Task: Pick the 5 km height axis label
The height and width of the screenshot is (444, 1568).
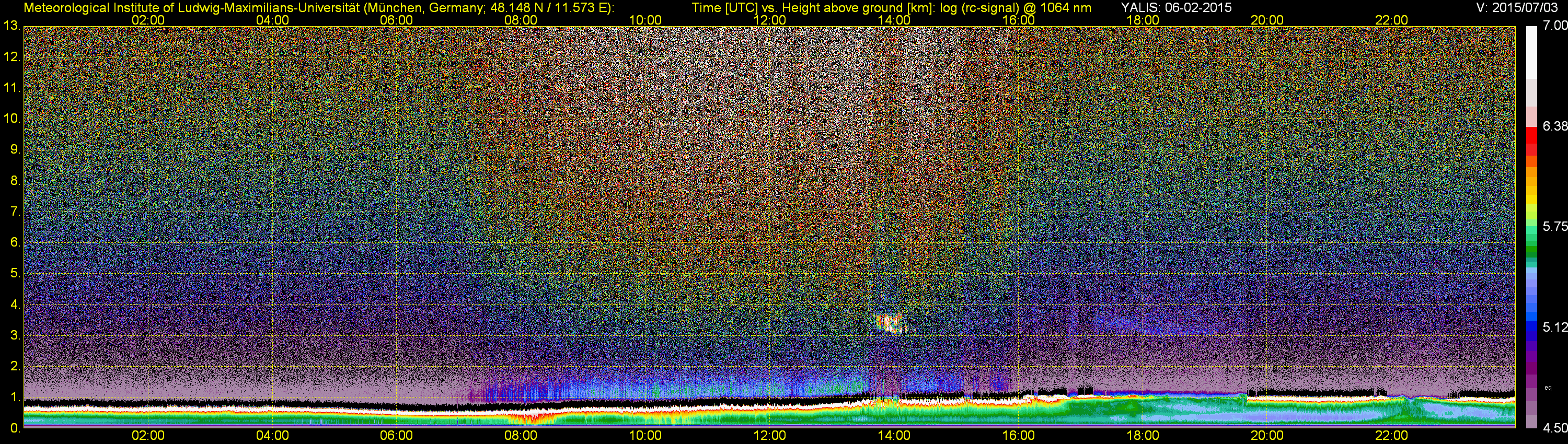Action: (x=15, y=274)
